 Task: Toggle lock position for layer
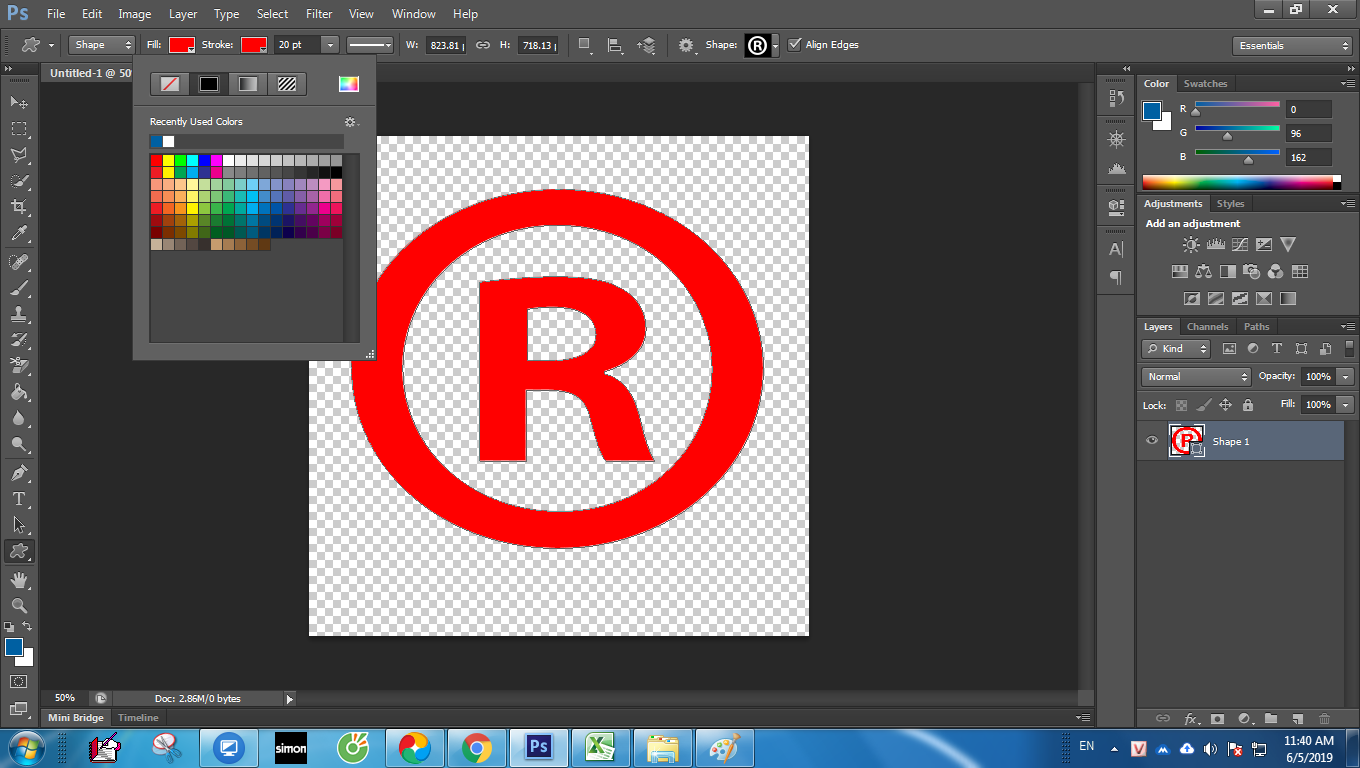tap(1225, 405)
